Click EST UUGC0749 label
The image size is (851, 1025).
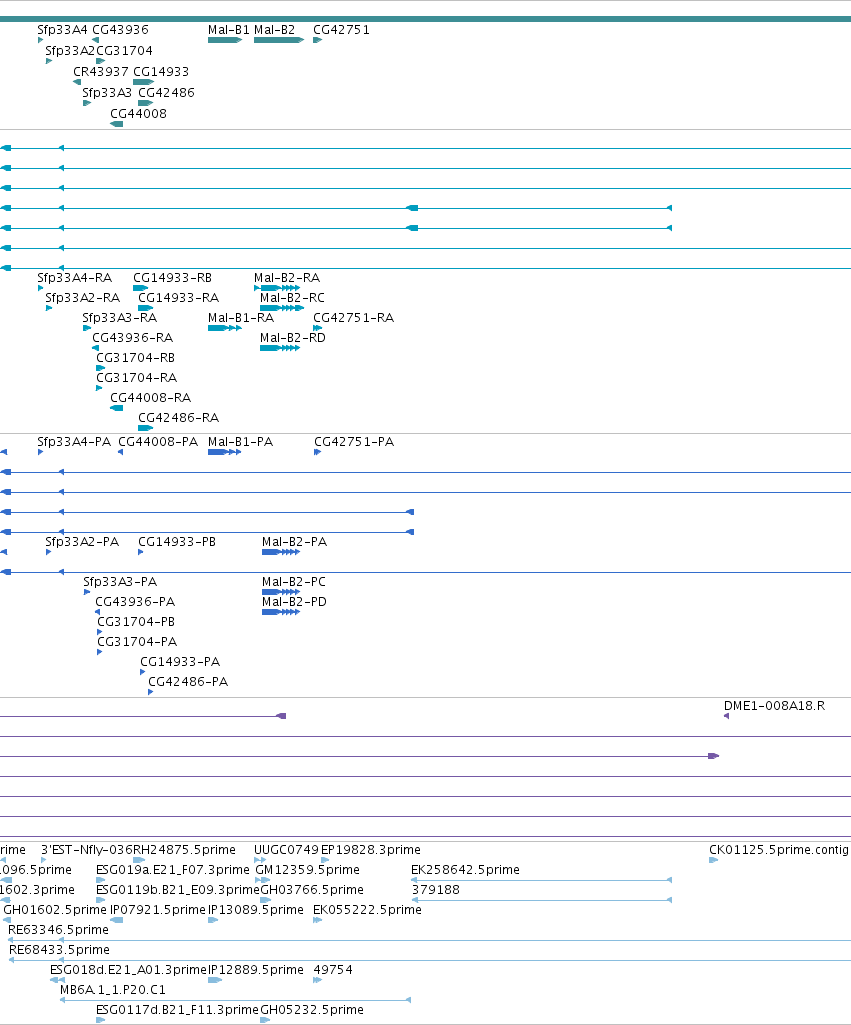click(286, 850)
